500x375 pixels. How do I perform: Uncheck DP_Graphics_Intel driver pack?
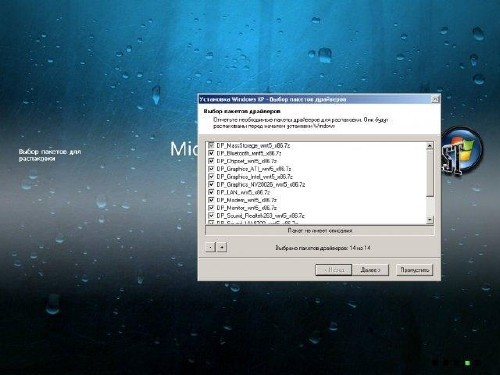coord(211,177)
